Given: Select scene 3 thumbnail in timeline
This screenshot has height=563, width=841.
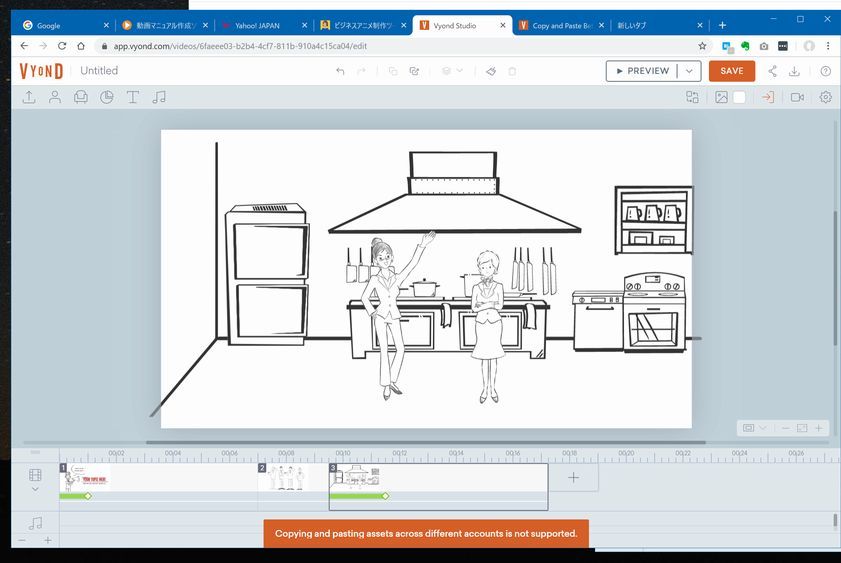Looking at the screenshot, I should 356,478.
